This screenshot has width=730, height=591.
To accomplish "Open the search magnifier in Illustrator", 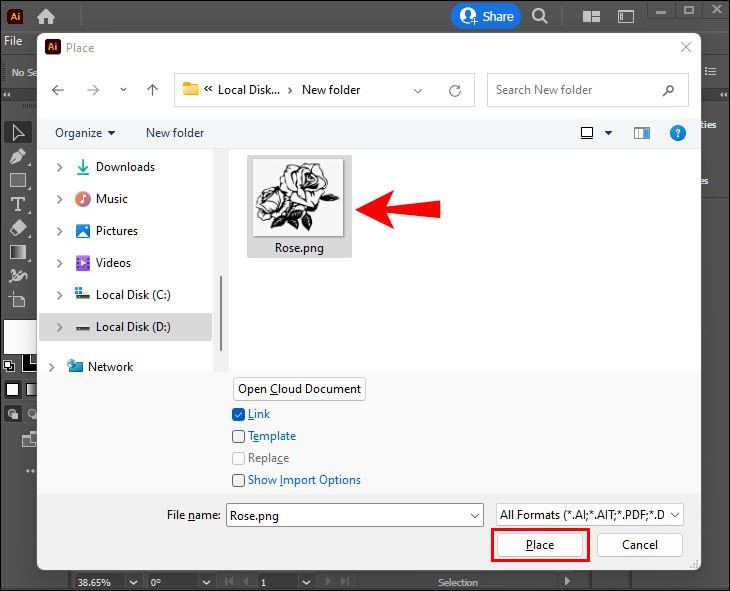I will click(x=540, y=16).
